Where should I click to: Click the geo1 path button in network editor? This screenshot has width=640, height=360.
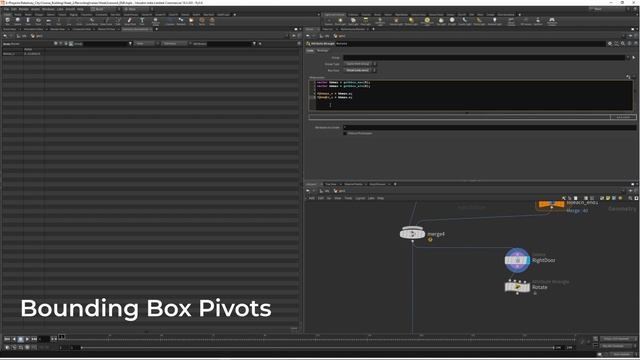point(340,191)
